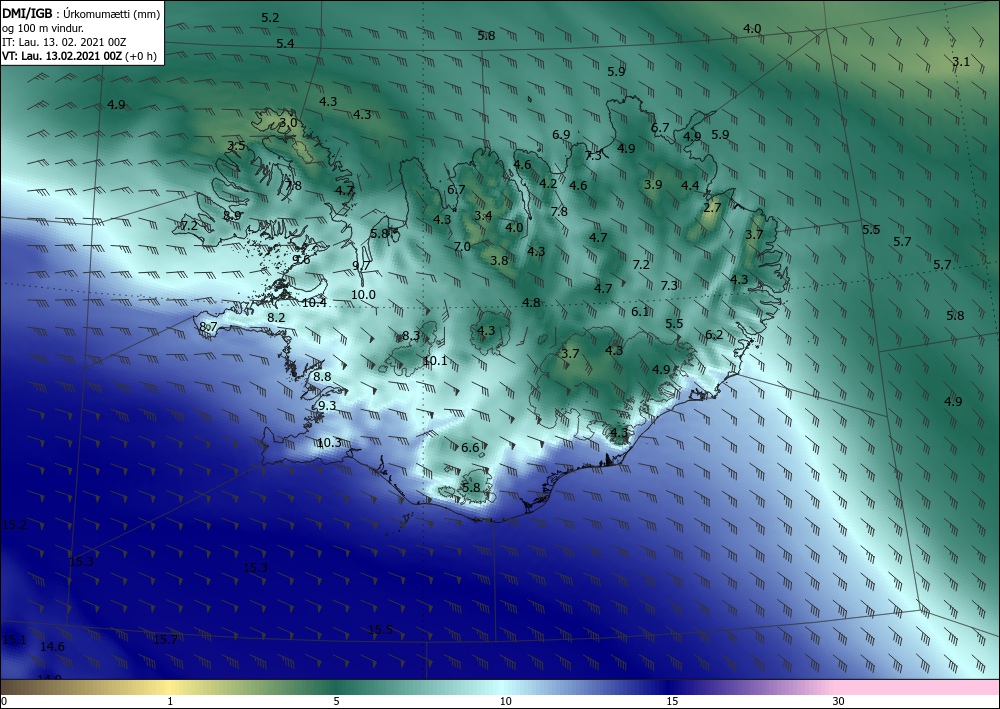
Task: Click the 6.9 value on the map
Action: [561, 135]
